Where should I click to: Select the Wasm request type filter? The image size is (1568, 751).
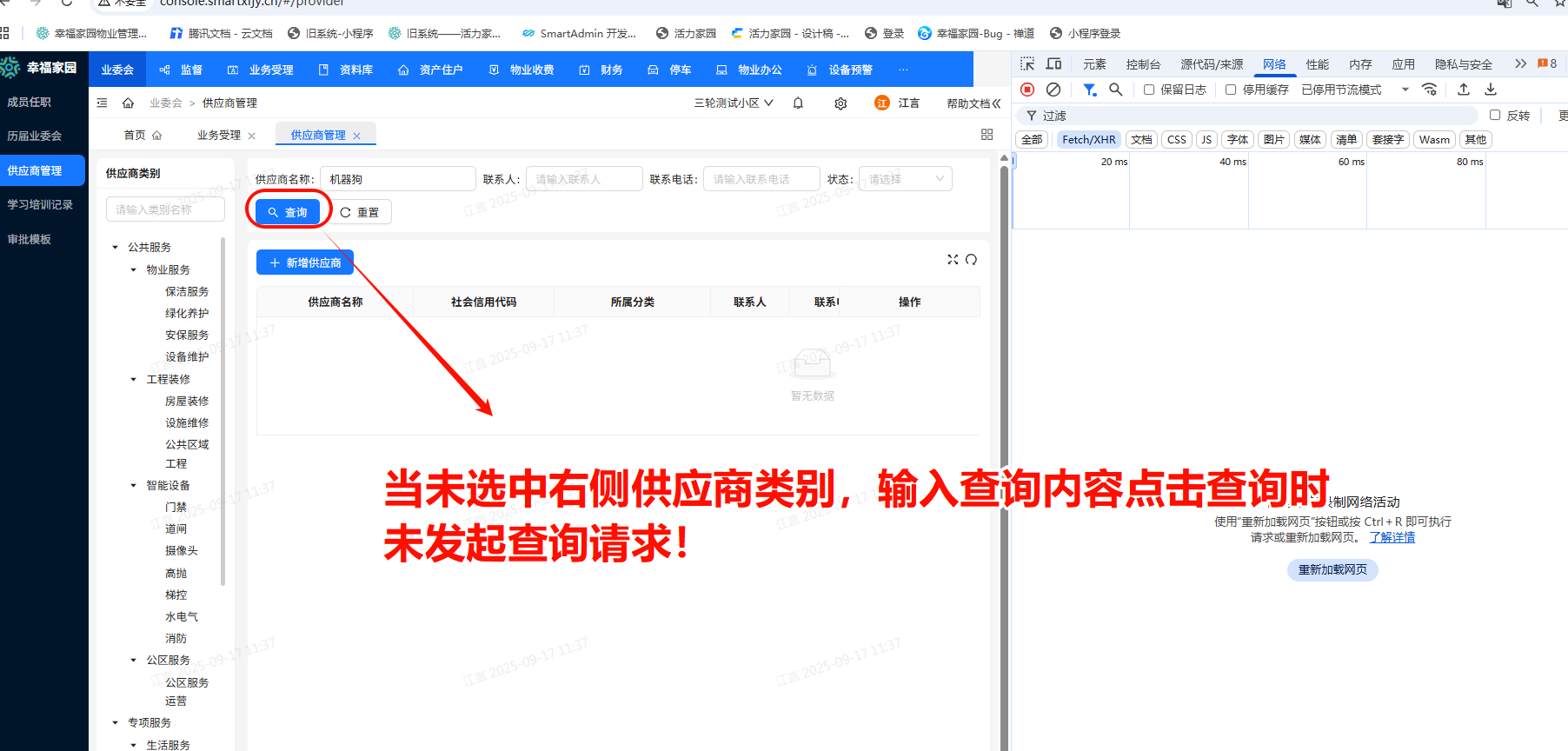(x=1434, y=140)
